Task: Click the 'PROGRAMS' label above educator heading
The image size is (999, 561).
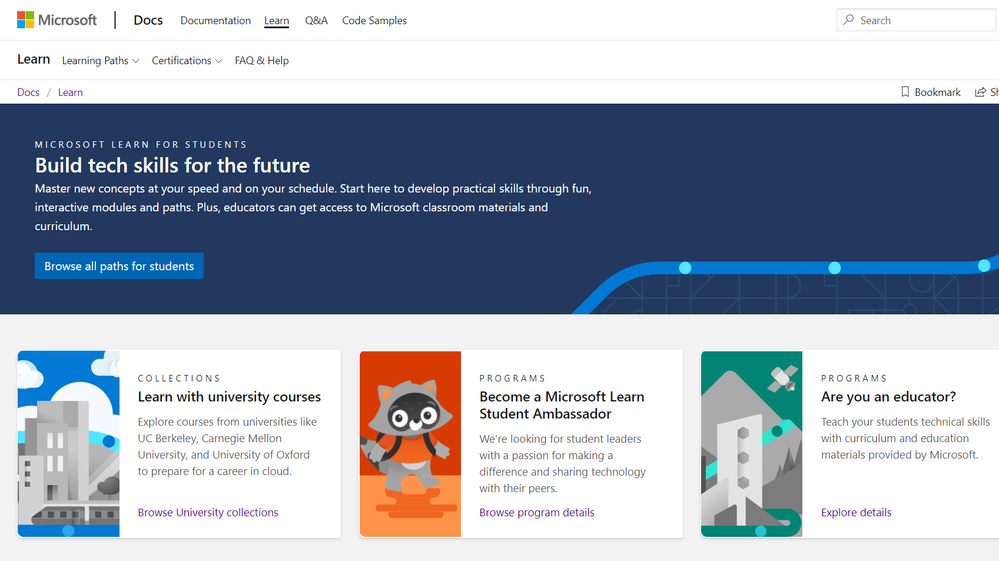Action: [x=854, y=378]
